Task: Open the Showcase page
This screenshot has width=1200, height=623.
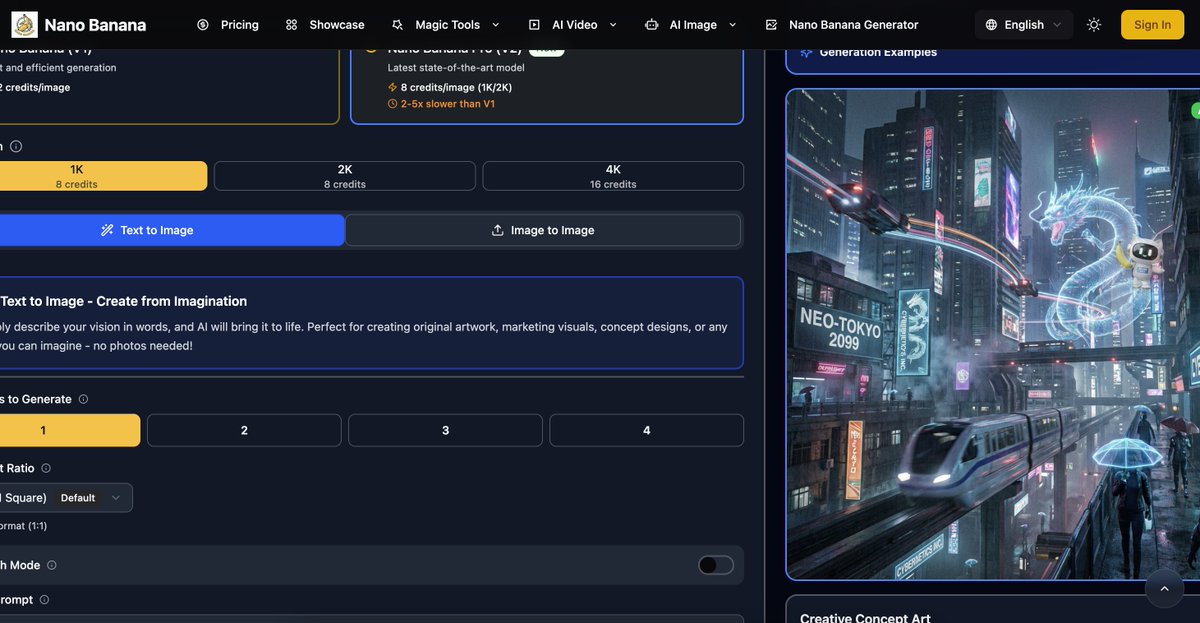Action: (325, 25)
